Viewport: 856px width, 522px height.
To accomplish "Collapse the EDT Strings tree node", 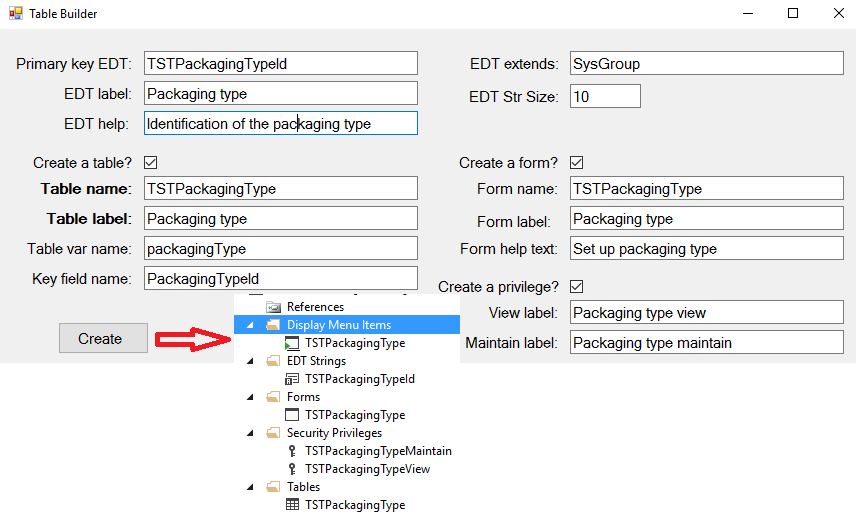I will (x=251, y=361).
